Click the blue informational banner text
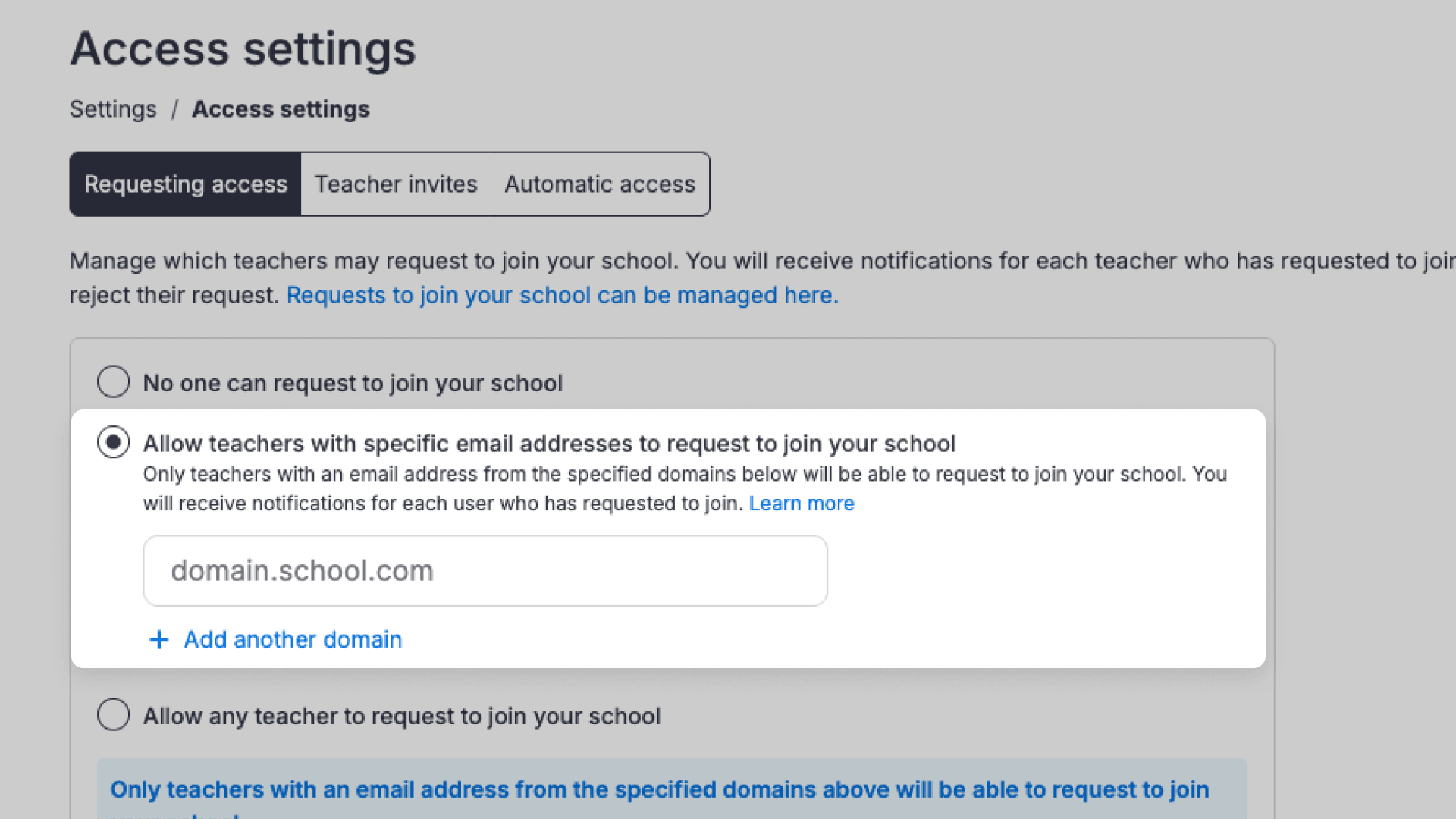The height and width of the screenshot is (819, 1456). [659, 789]
